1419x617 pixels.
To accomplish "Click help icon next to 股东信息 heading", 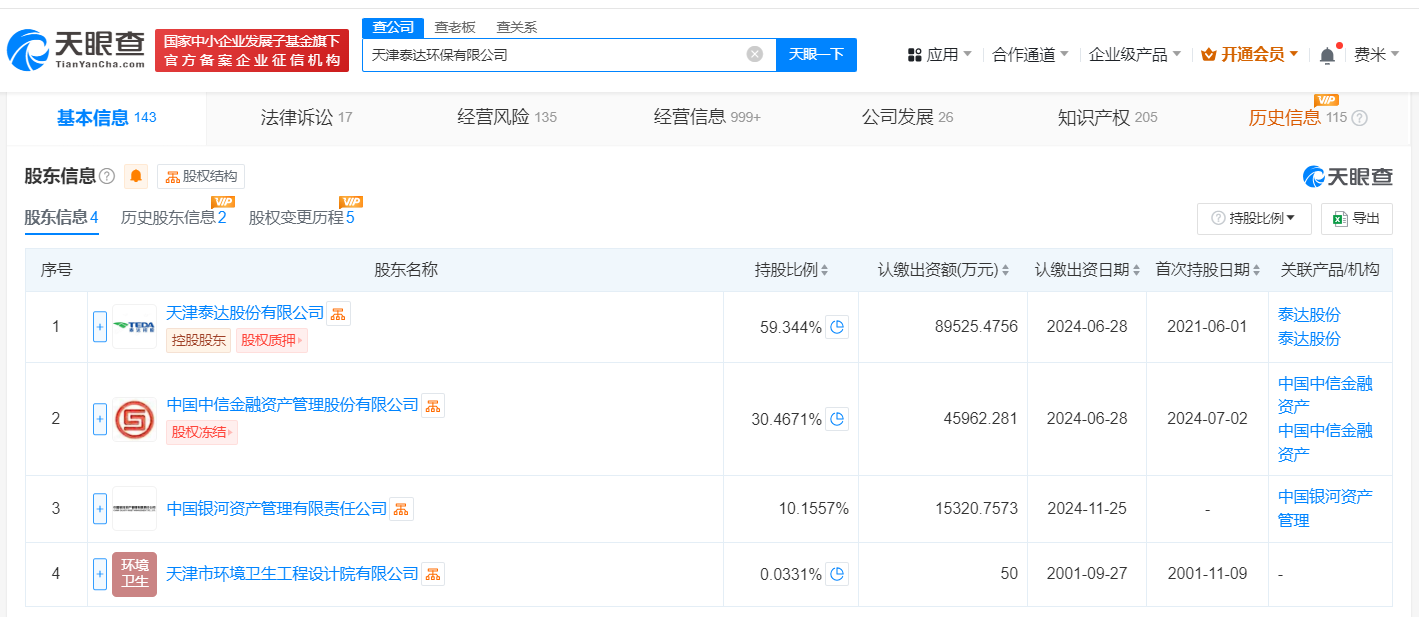I will (107, 177).
